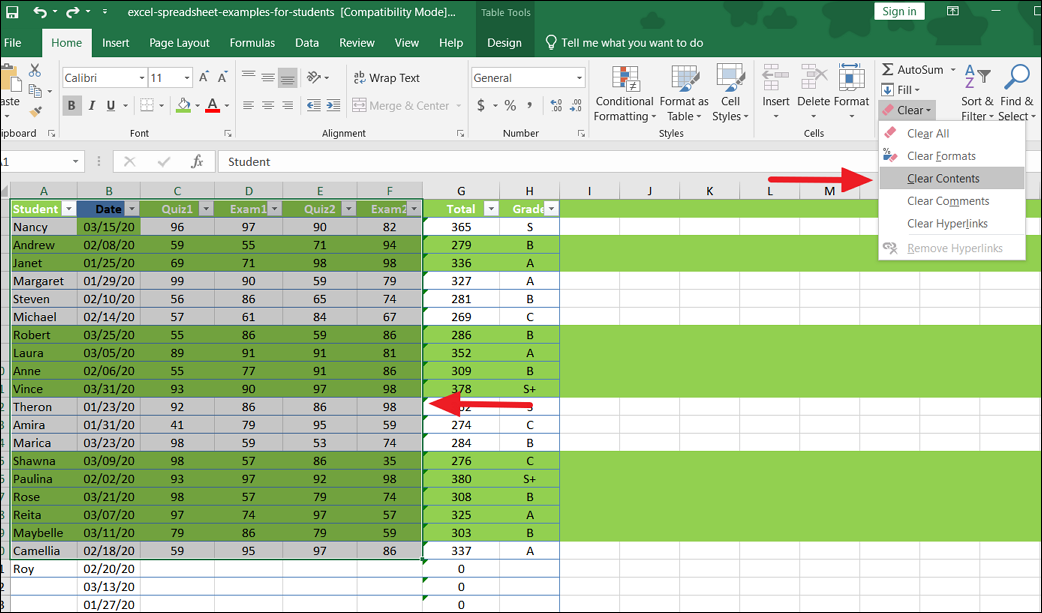The width and height of the screenshot is (1042, 613).
Task: Save the workbook with the floppy disk icon
Action: tap(12, 12)
